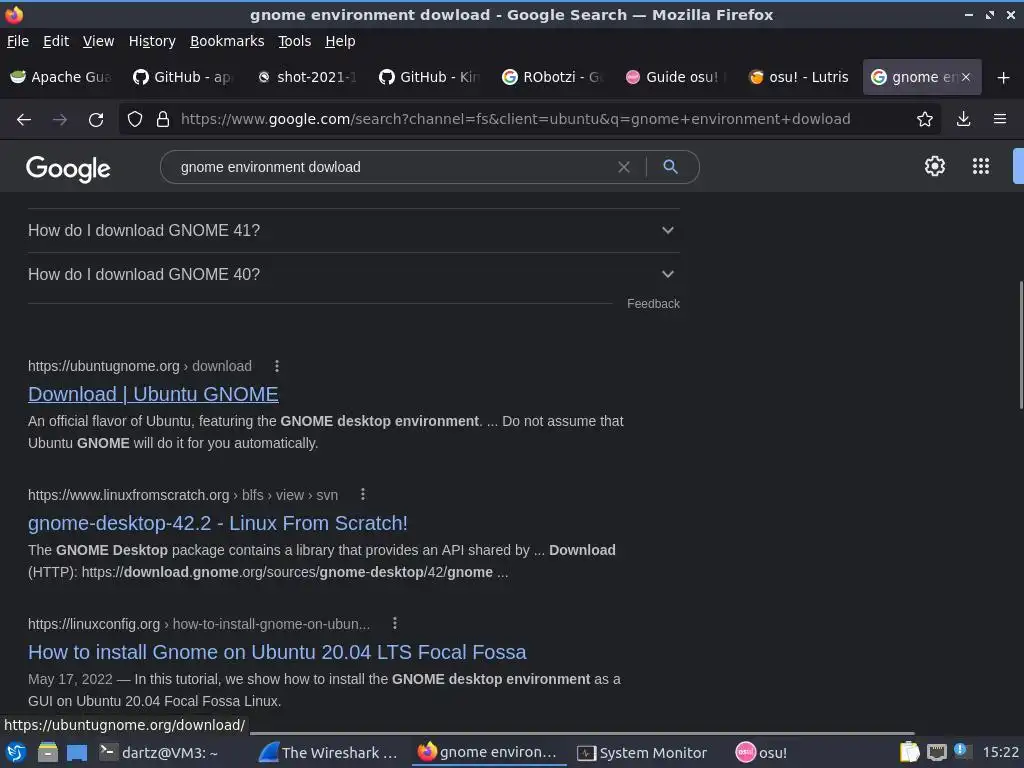Close the gnome environment tab
The width and height of the screenshot is (1024, 768).
pos(965,77)
